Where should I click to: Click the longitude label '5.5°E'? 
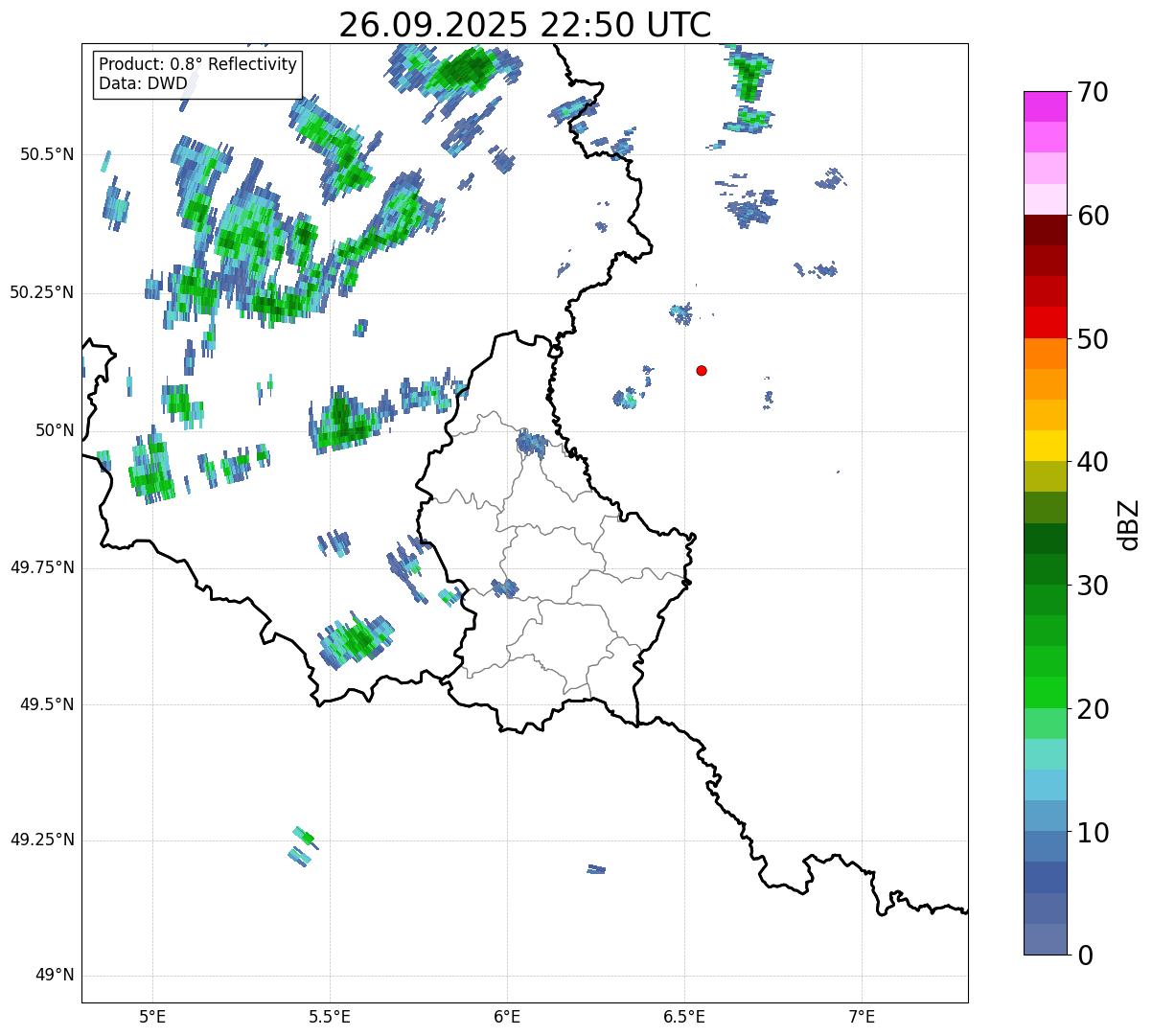(330, 1016)
